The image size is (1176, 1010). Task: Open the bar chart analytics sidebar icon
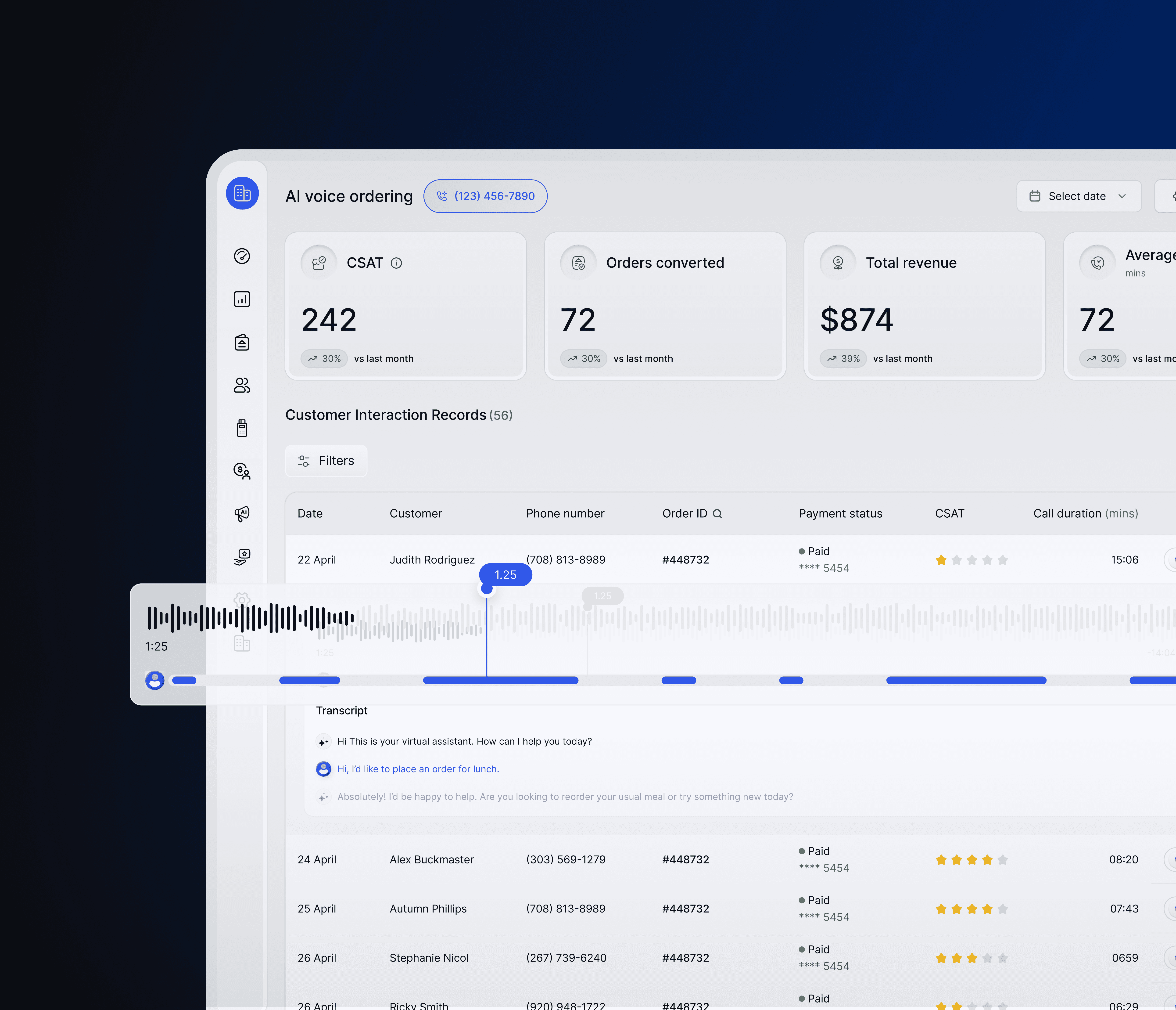point(242,299)
